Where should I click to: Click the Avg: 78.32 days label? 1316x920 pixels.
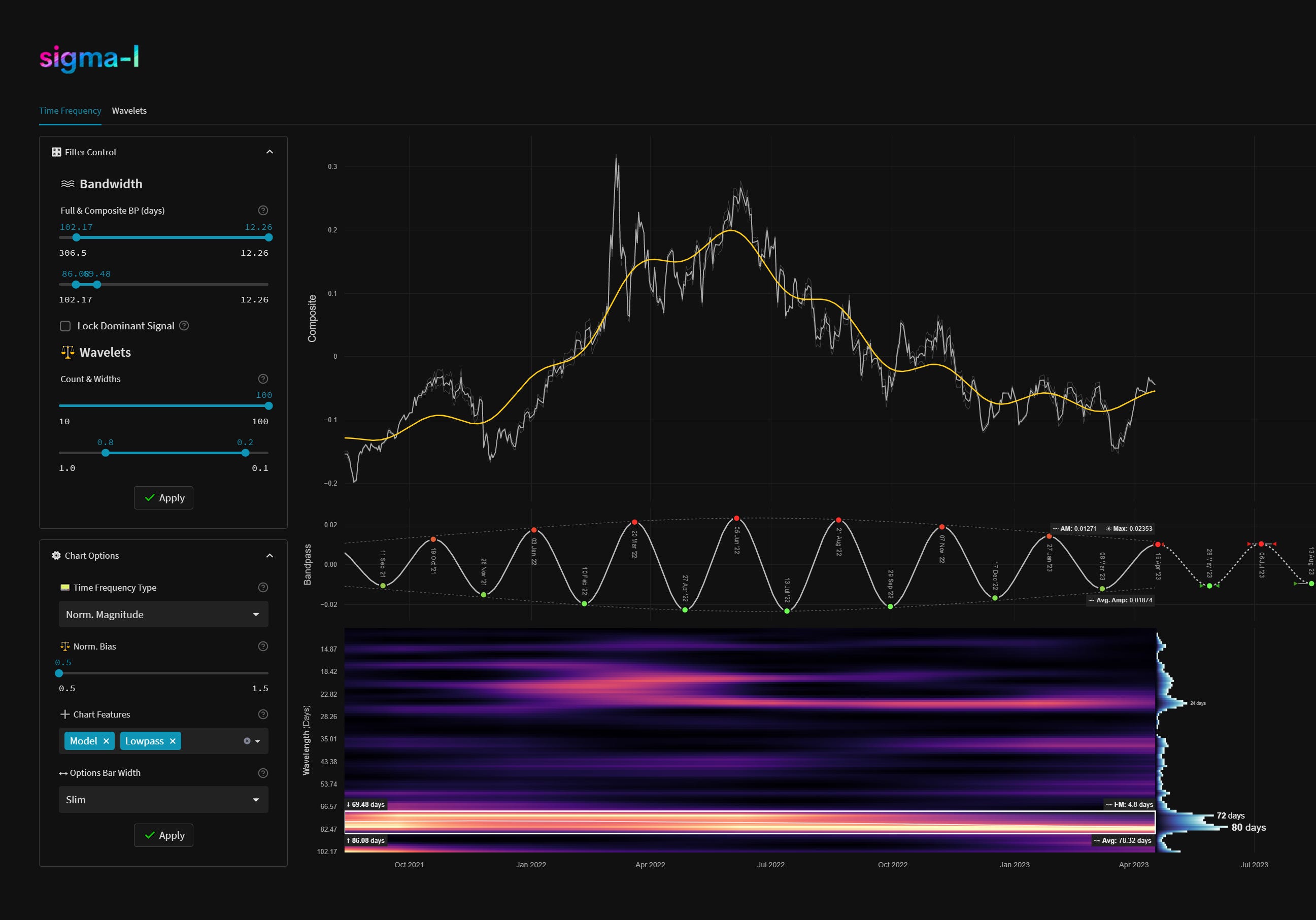(1123, 841)
